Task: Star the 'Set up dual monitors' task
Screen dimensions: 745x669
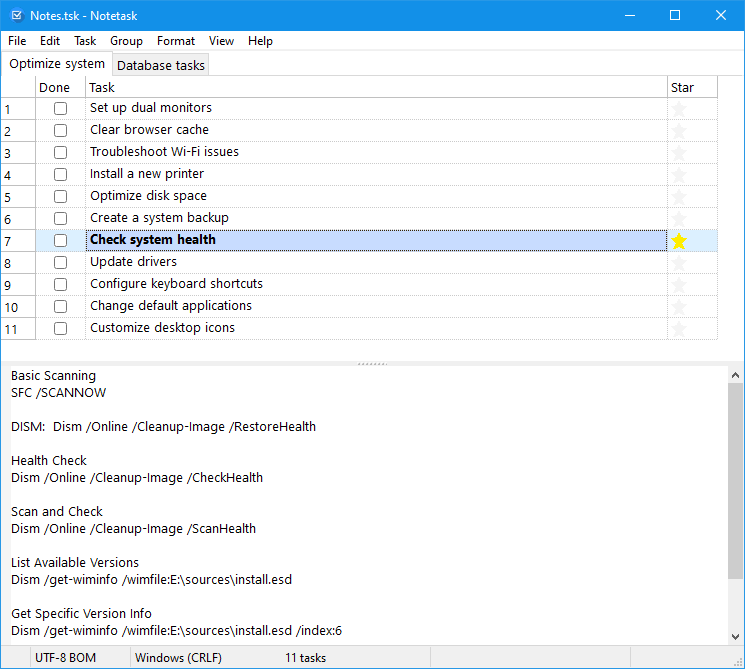Action: pos(679,109)
